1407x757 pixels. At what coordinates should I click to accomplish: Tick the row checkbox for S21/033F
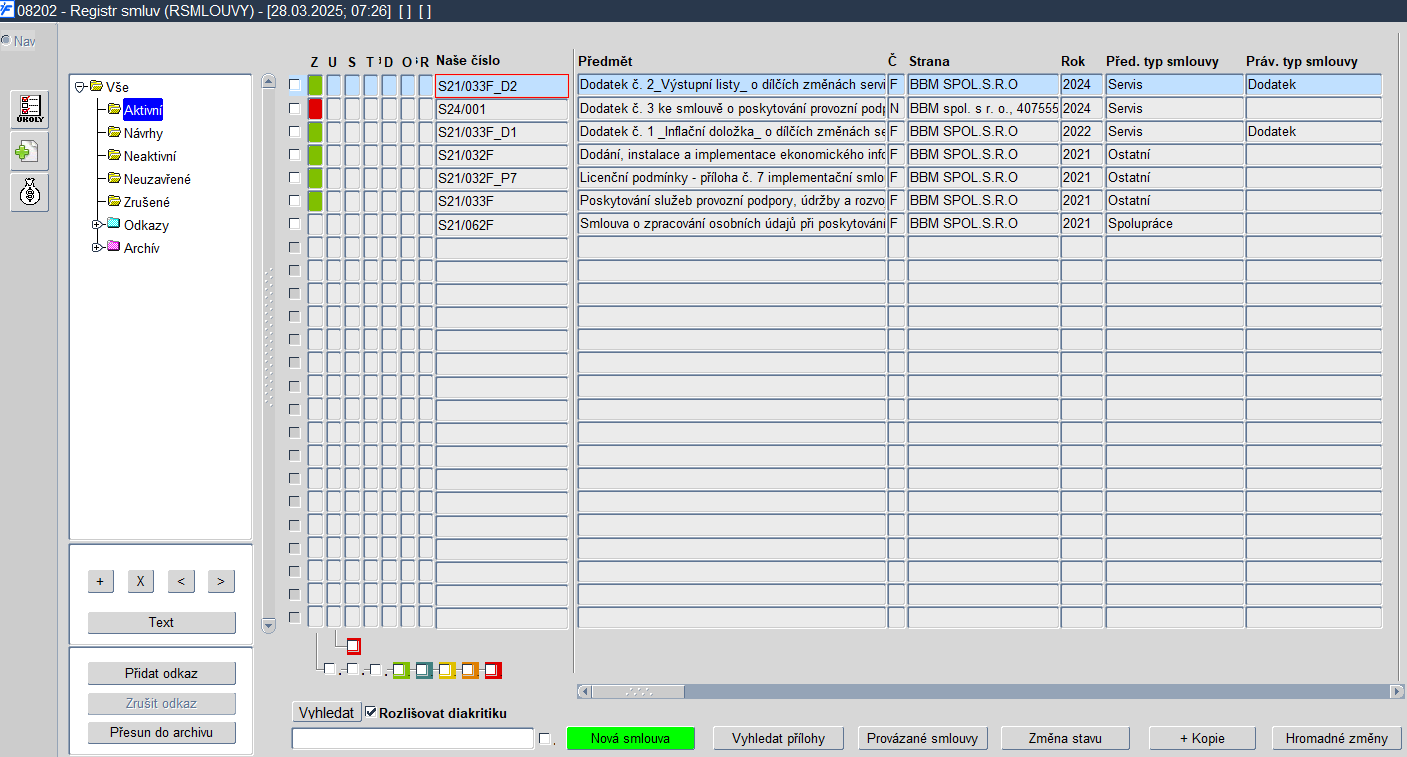click(294, 200)
